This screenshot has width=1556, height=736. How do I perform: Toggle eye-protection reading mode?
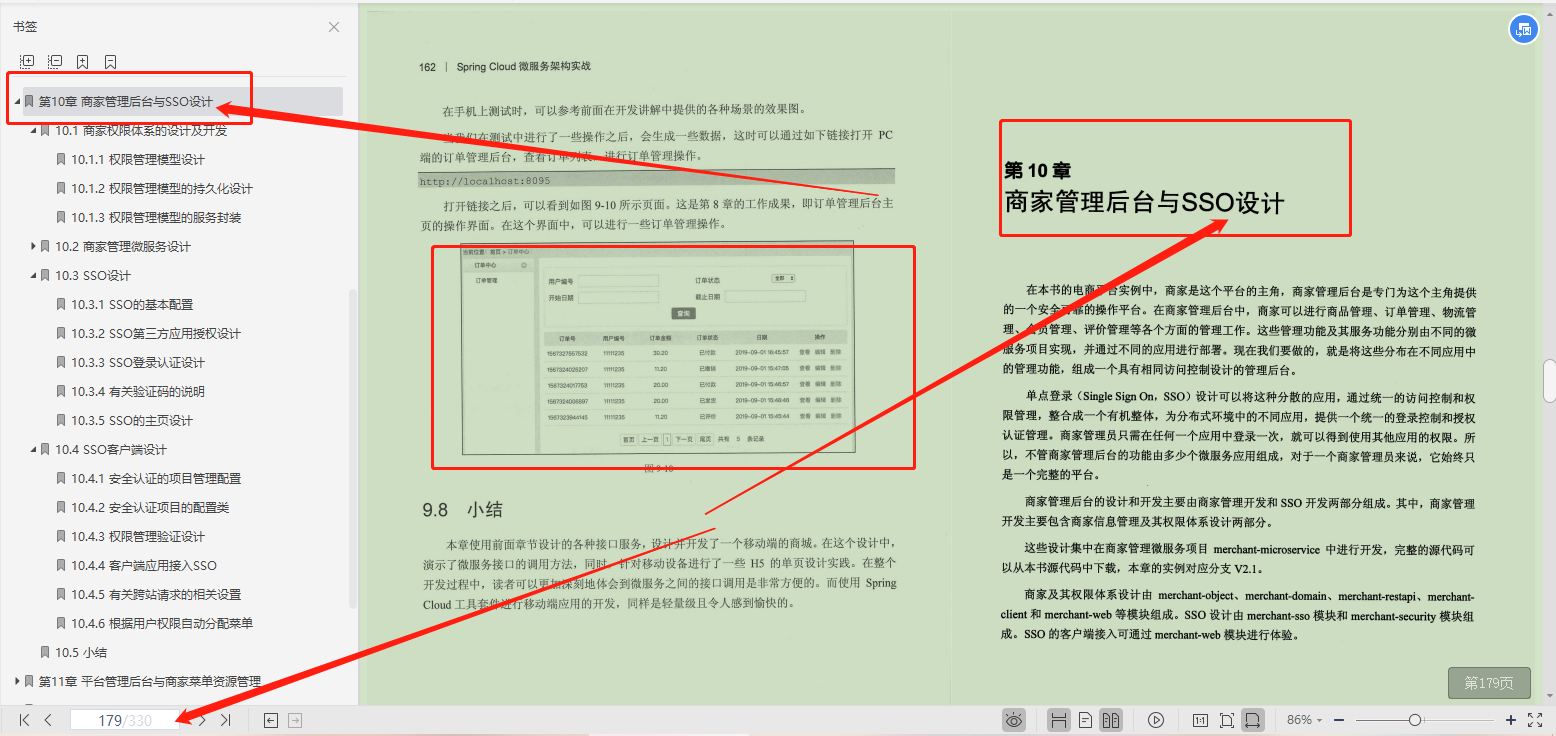click(1015, 720)
